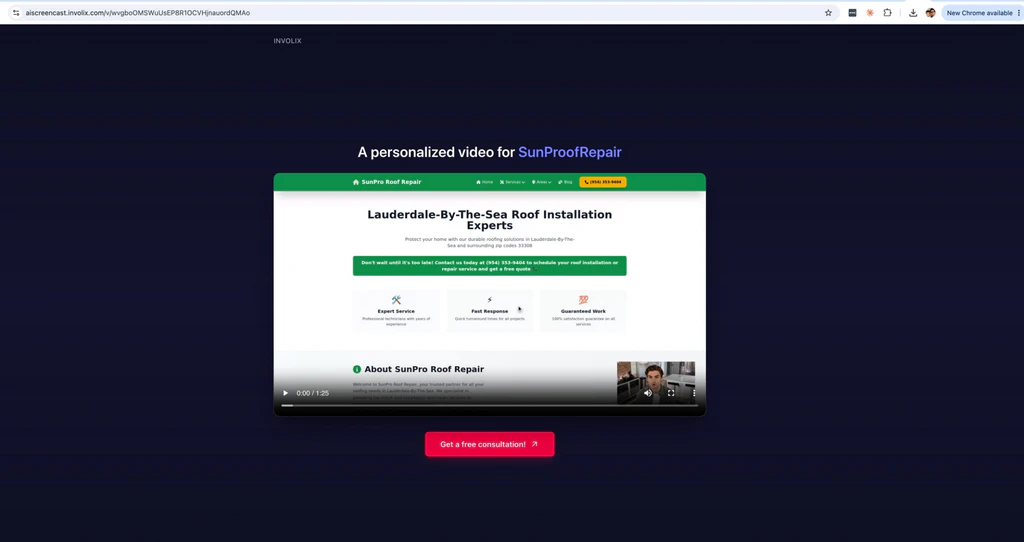Click the green info icon beside About SunPro
Image resolution: width=1024 pixels, height=542 pixels.
click(357, 369)
